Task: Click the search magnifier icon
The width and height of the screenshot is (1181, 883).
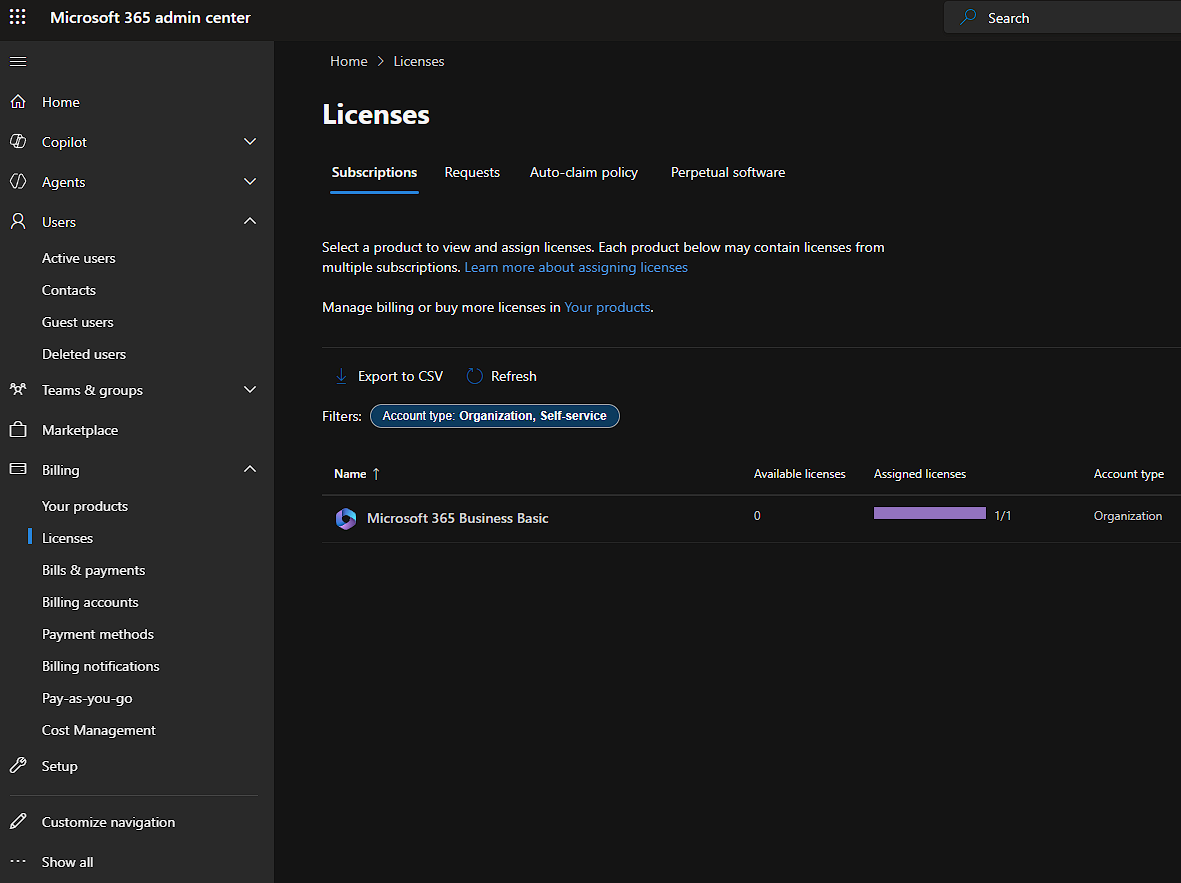Action: [969, 17]
